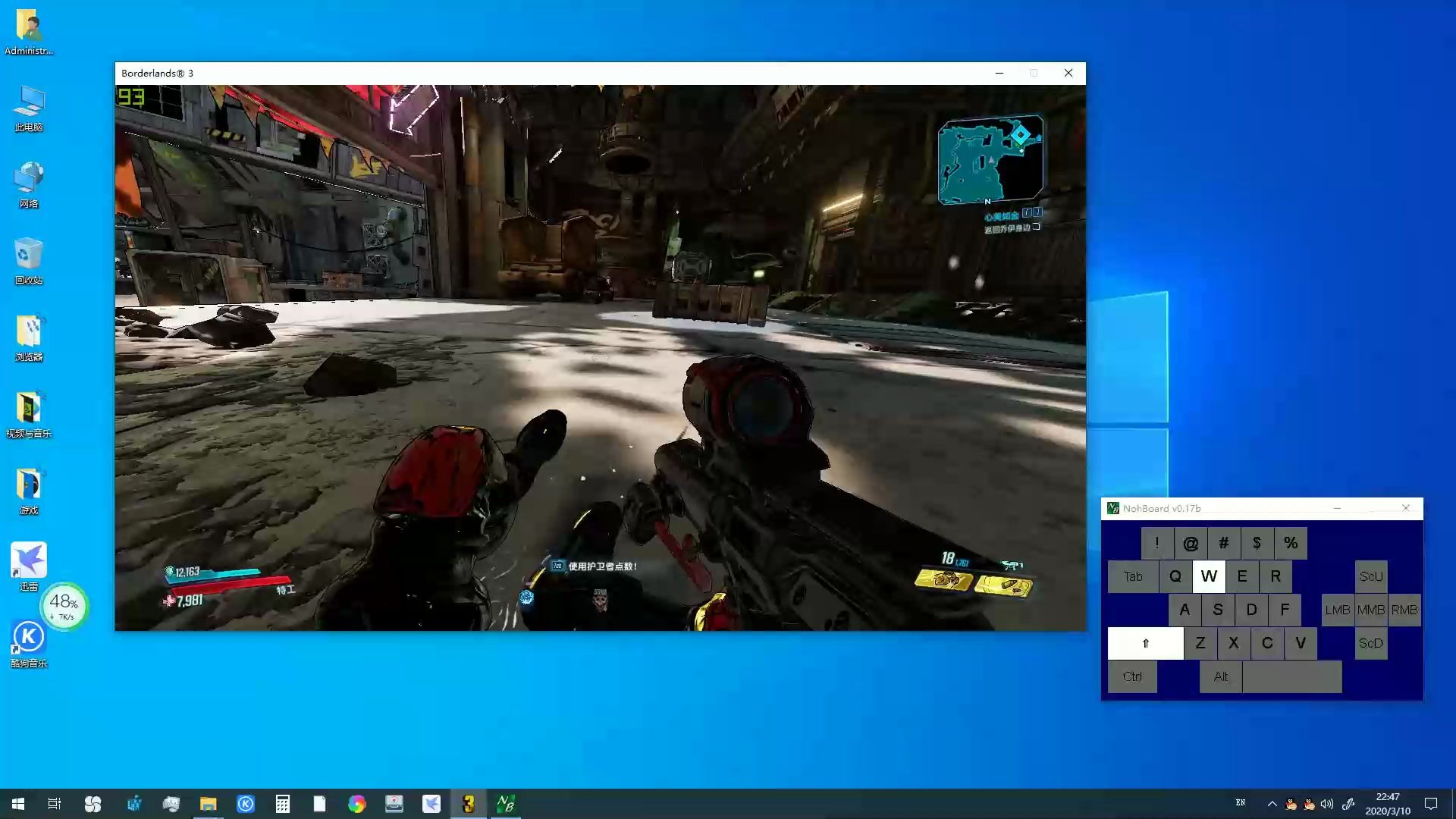1456x819 pixels.
Task: Click the taskbar clock showing 22:47
Action: pos(1388,804)
